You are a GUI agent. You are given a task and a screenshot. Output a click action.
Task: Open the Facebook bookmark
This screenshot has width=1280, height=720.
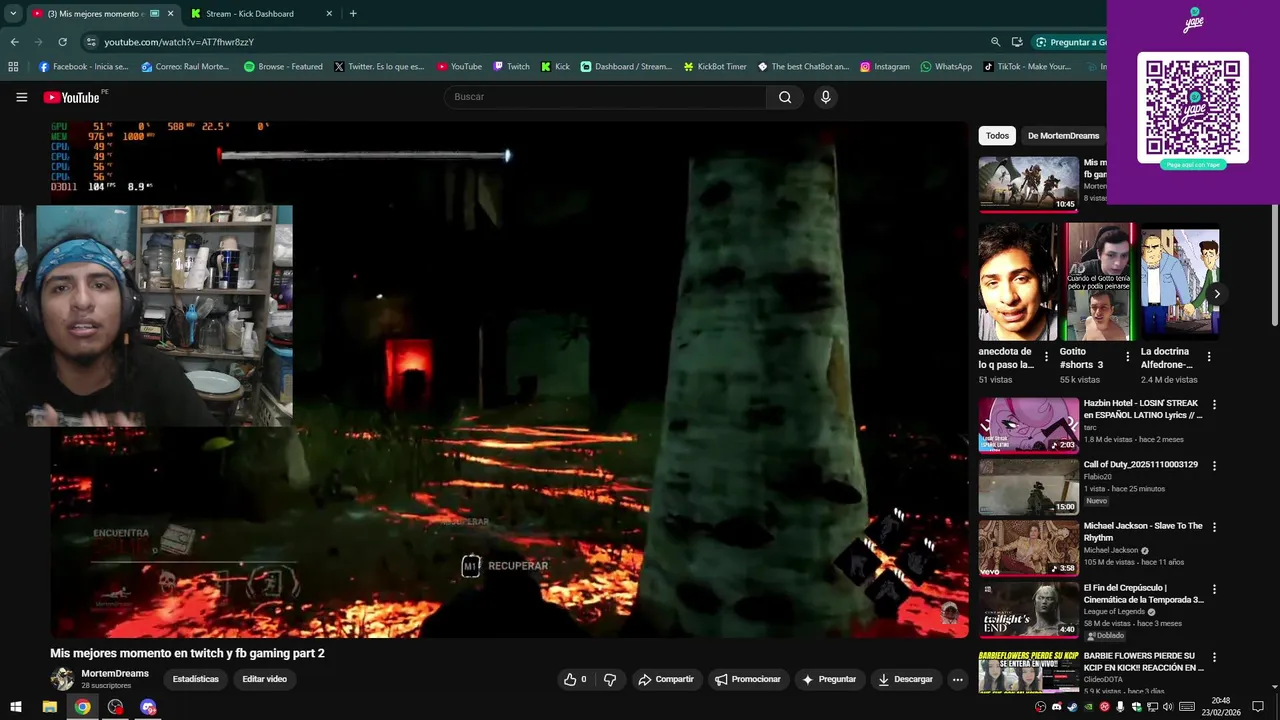coord(84,67)
